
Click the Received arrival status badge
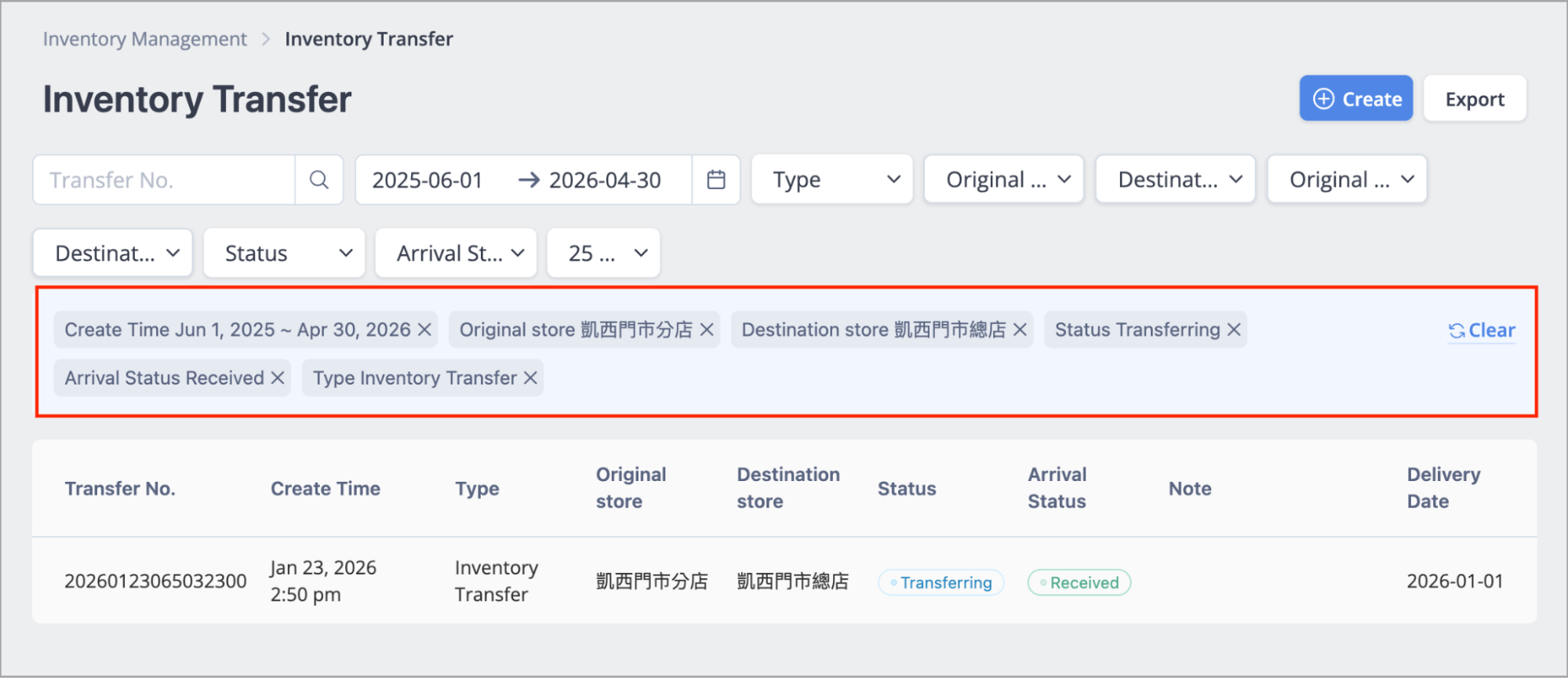(x=1079, y=582)
